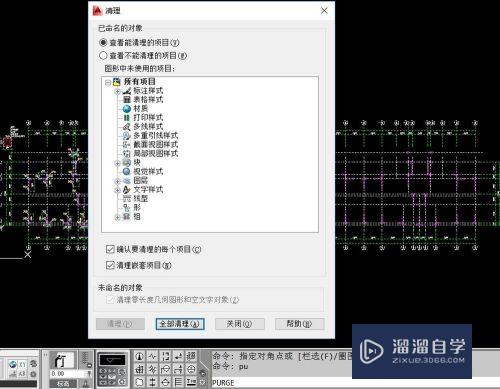Screen dimensions: 500x389
Task: Select the 表格样式 tree item
Action: click(x=148, y=99)
